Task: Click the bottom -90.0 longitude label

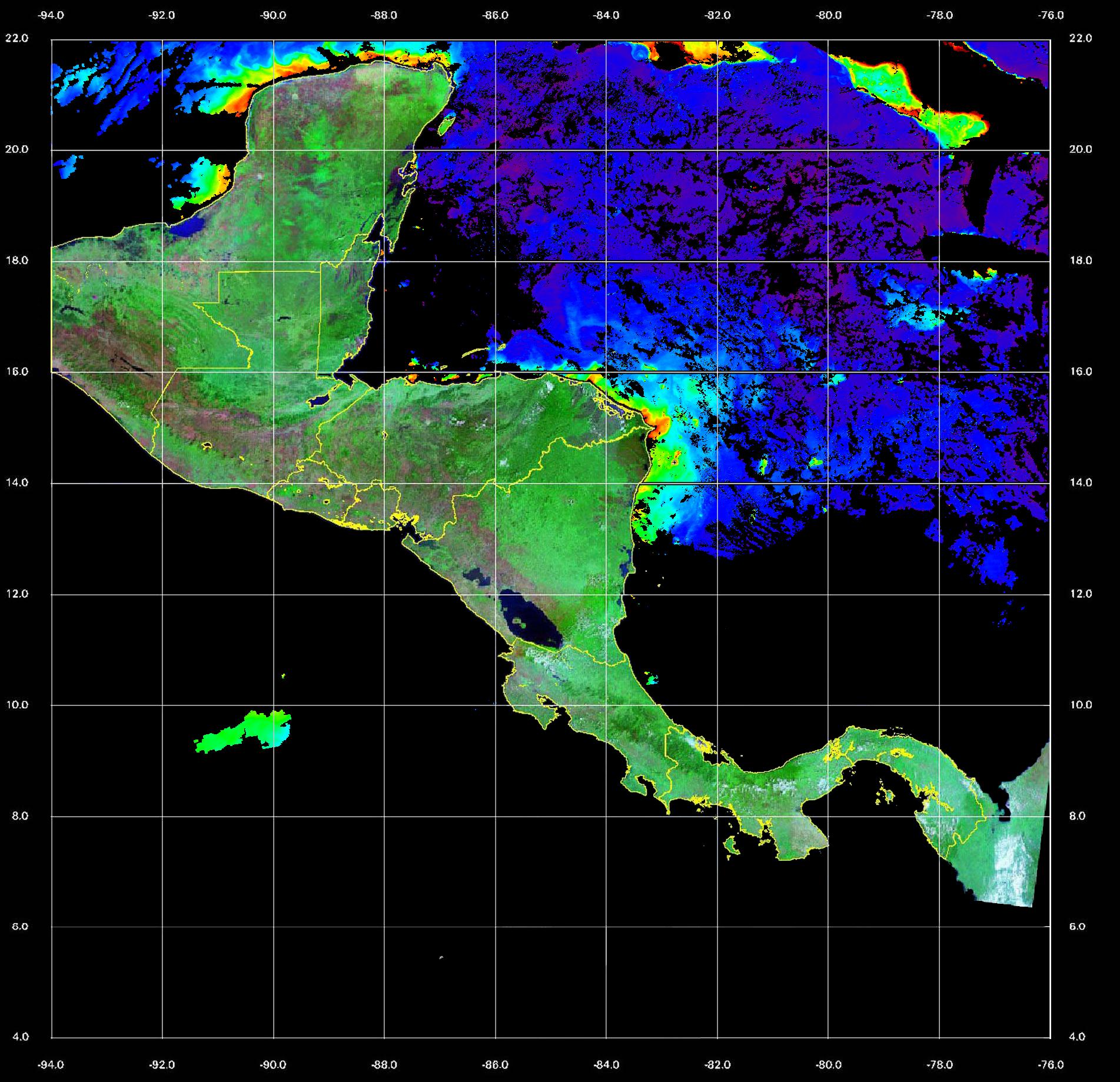Action: pyautogui.click(x=273, y=1064)
